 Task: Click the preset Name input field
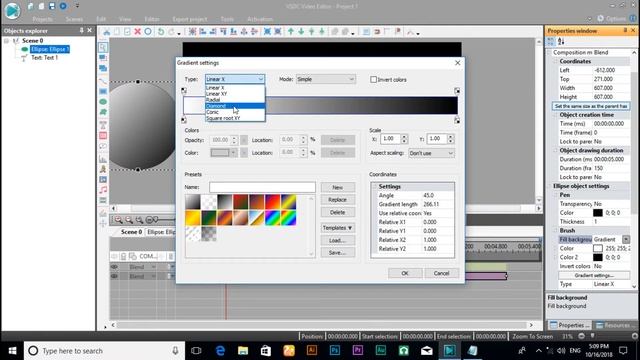pos(262,187)
